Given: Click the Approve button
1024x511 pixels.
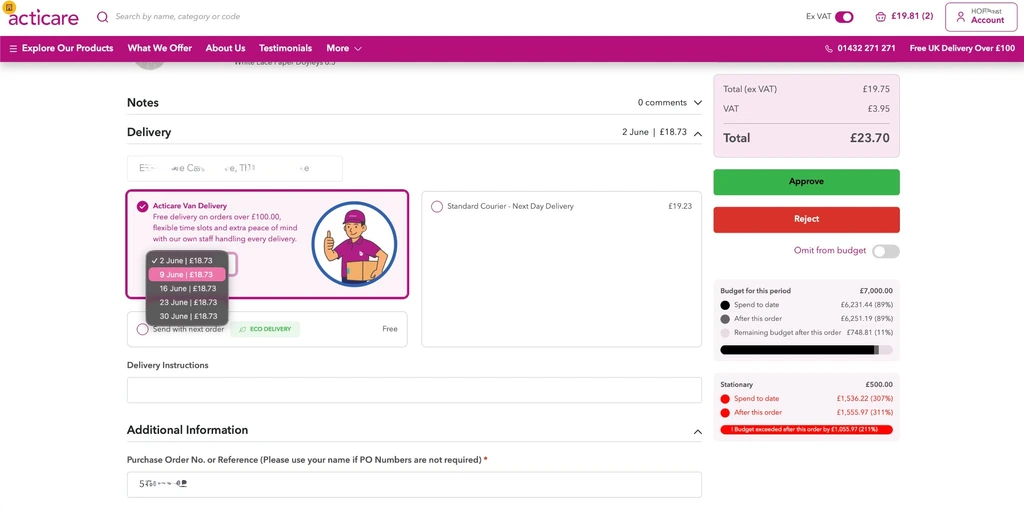Looking at the screenshot, I should point(806,182).
